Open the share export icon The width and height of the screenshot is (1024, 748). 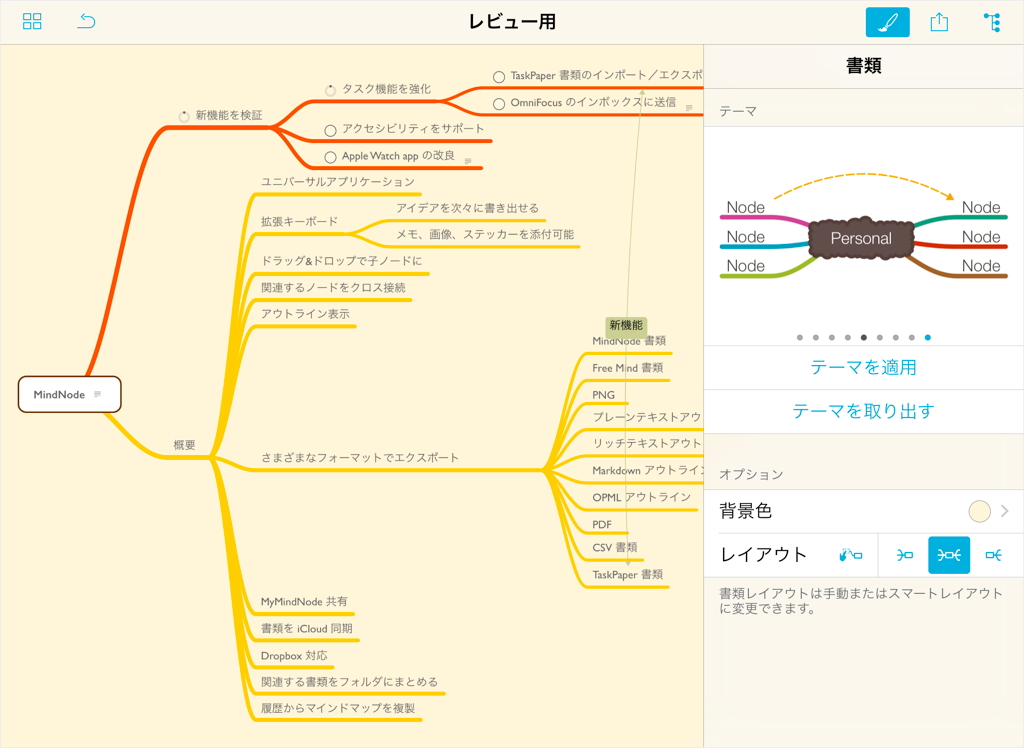click(x=939, y=22)
